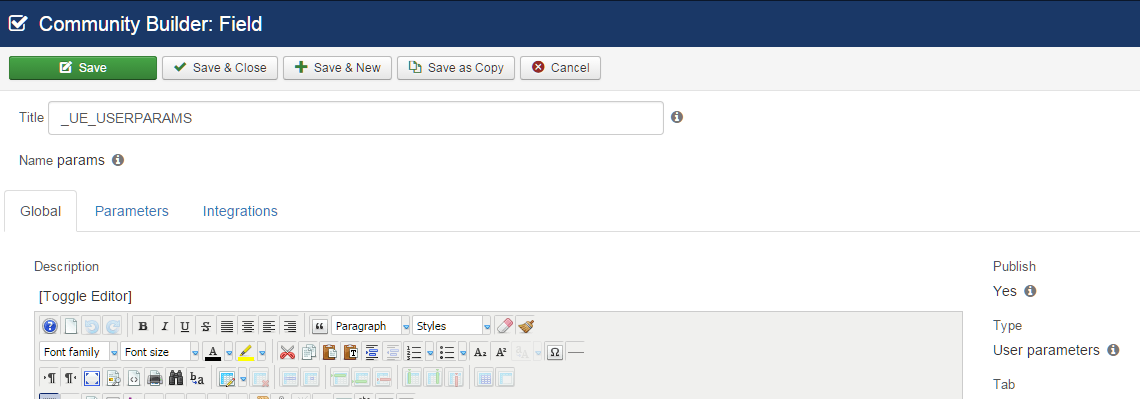Viewport: 1140px width, 399px height.
Task: Open find and replace binoculars icon
Action: pyautogui.click(x=176, y=378)
